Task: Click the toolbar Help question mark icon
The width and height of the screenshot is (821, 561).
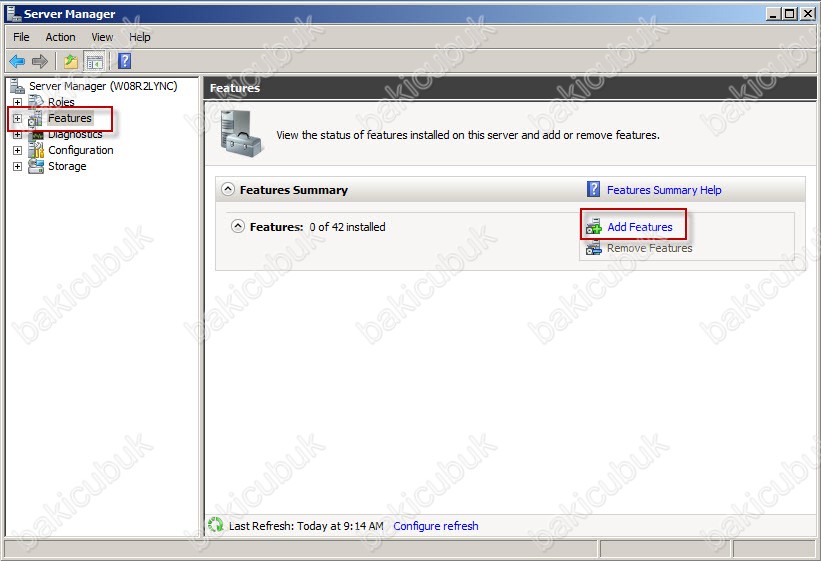Action: click(x=125, y=61)
